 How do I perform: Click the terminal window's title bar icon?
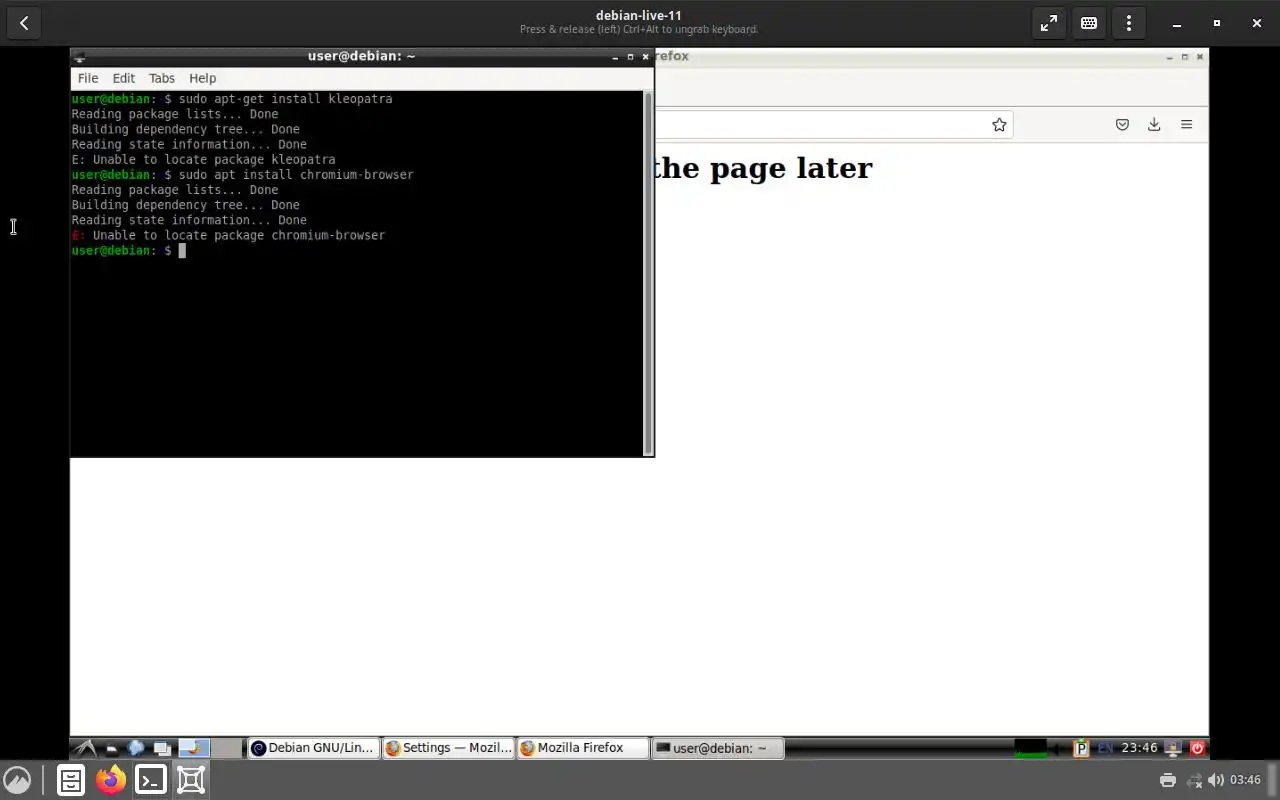pyautogui.click(x=80, y=57)
